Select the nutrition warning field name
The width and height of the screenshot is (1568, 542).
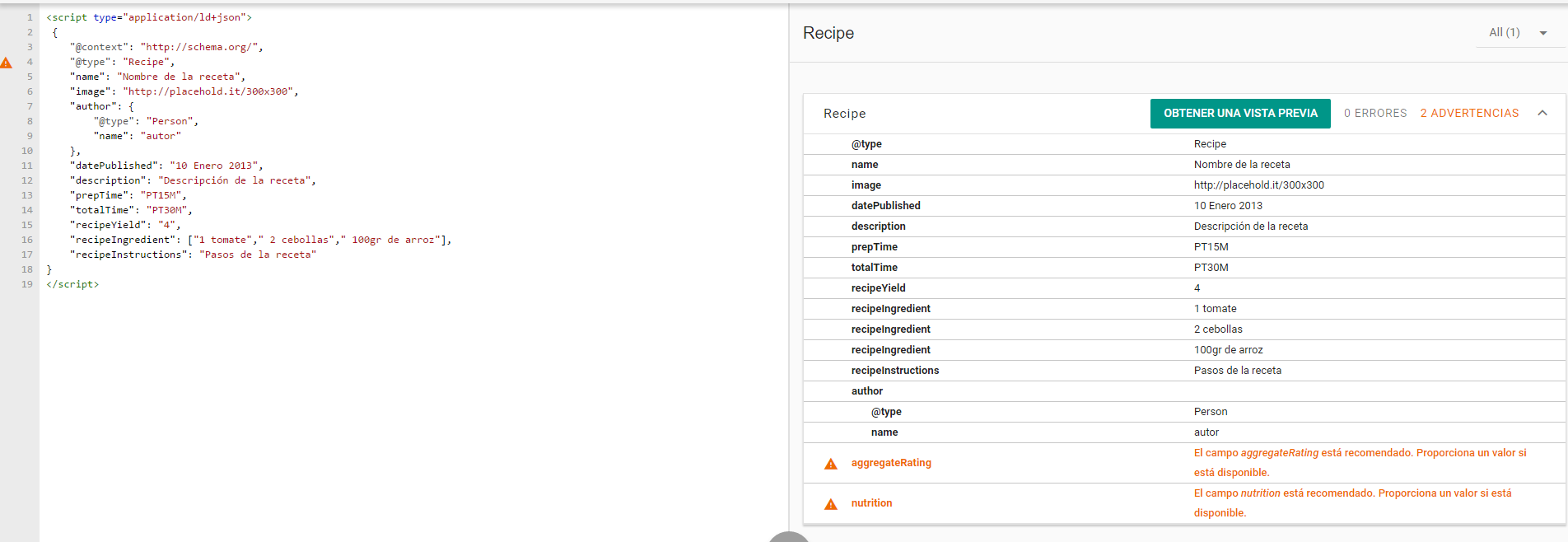(871, 503)
